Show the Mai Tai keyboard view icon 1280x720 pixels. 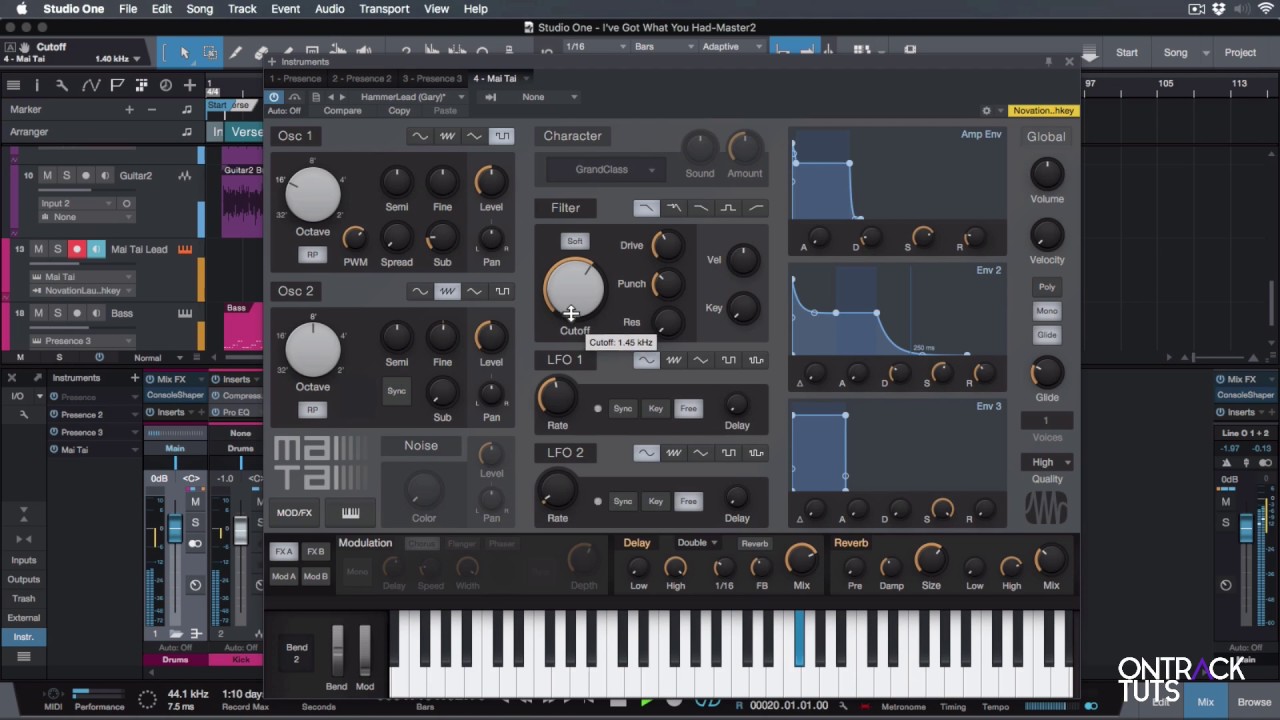[x=350, y=513]
